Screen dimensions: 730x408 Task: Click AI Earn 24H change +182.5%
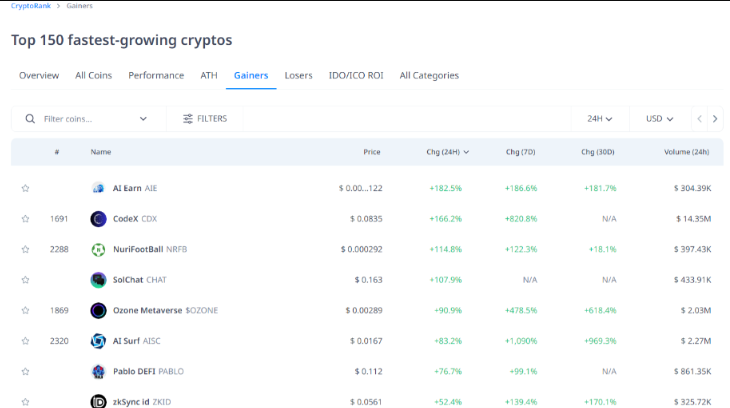pos(446,188)
